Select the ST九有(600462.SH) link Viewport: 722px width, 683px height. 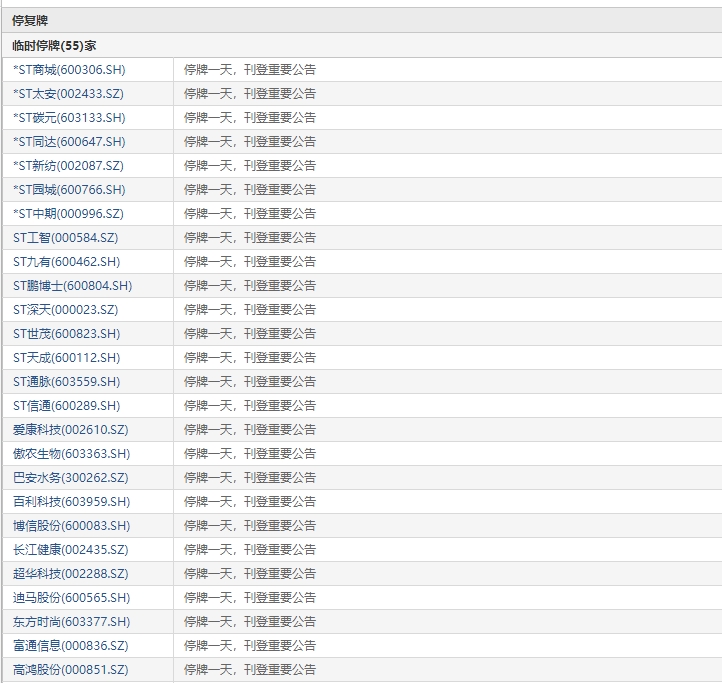click(x=66, y=262)
